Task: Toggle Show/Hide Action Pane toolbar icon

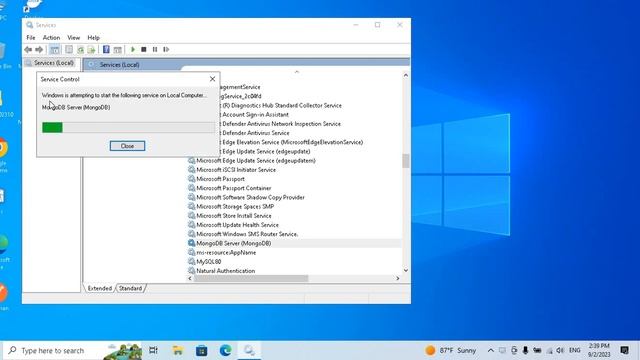Action: tap(118, 49)
